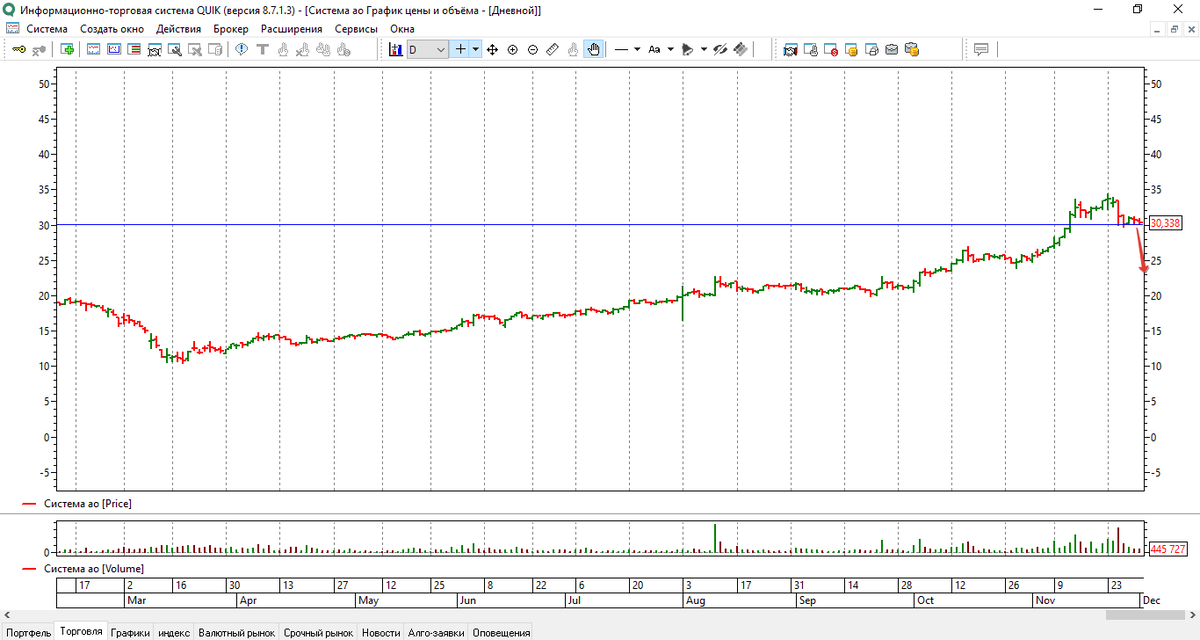Screen dimensions: 1200x640
Task: Restore the inner chart window
Action: [1173, 29]
